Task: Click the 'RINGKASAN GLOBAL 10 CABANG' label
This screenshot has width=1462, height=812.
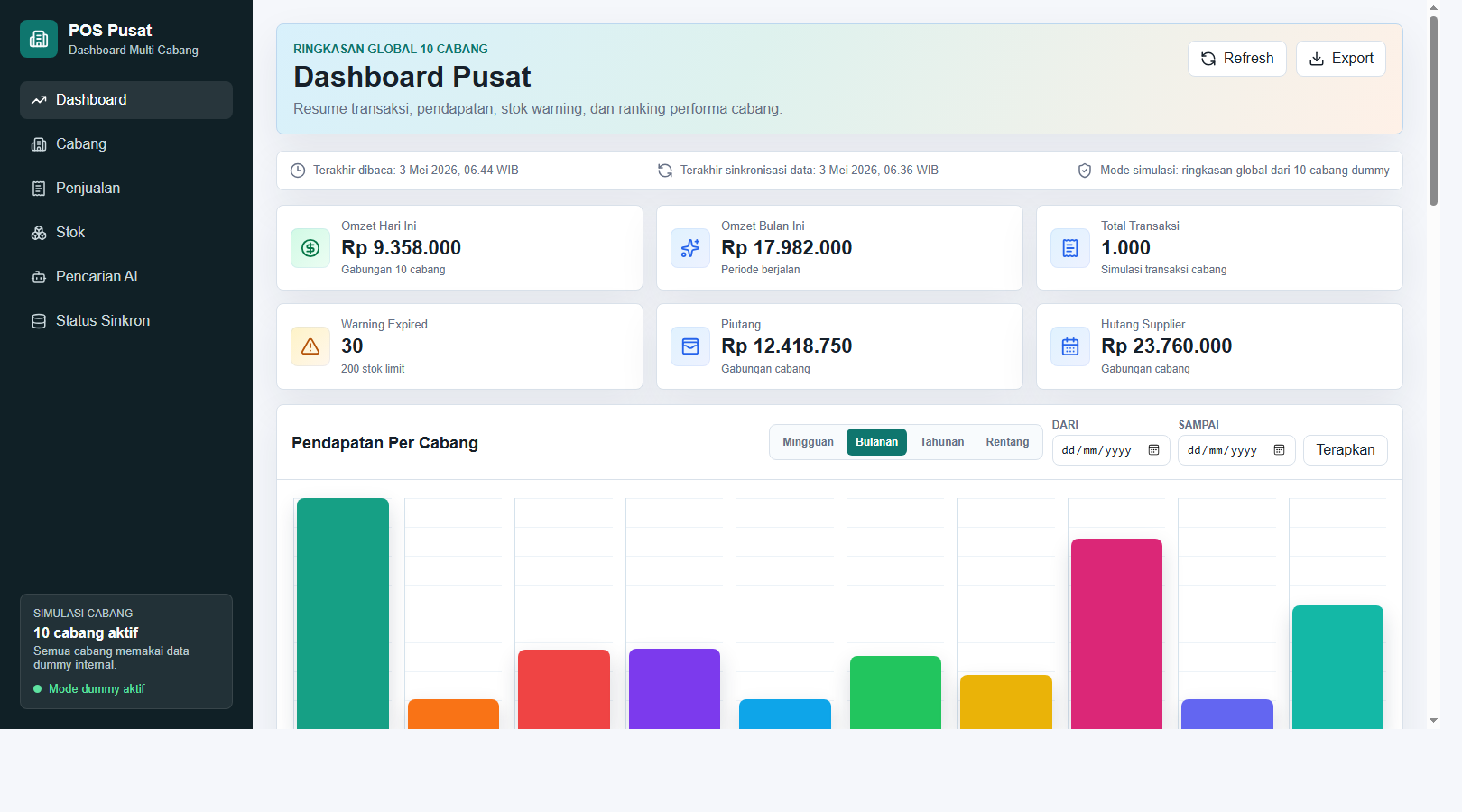Action: point(391,49)
